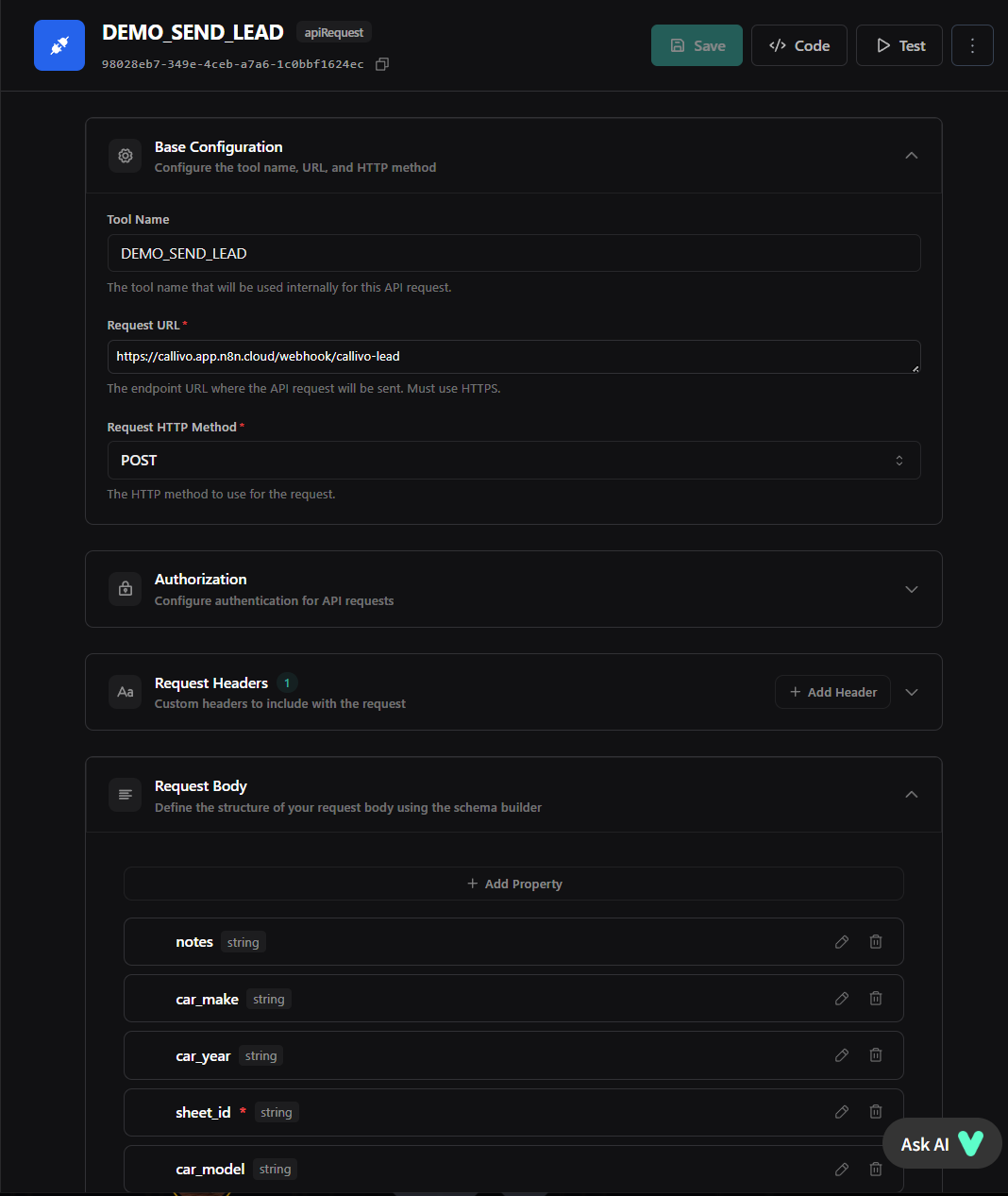The height and width of the screenshot is (1196, 1008).
Task: Delete the car_make property
Action: (876, 999)
